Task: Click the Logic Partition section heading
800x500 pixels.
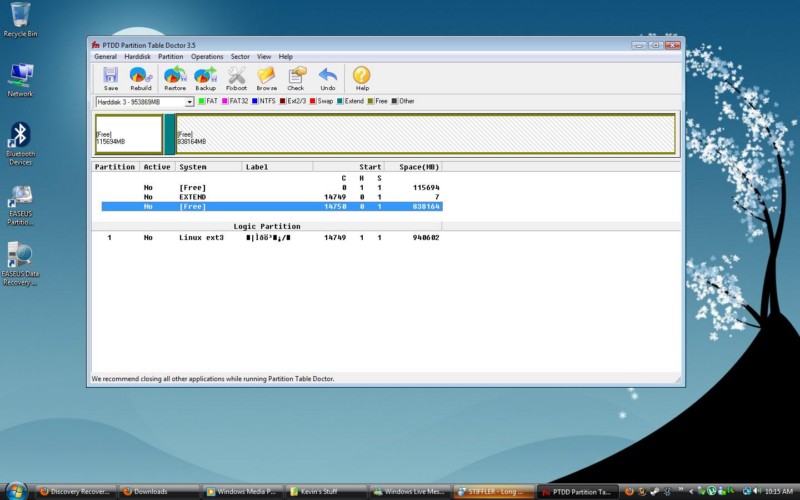Action: (x=267, y=227)
